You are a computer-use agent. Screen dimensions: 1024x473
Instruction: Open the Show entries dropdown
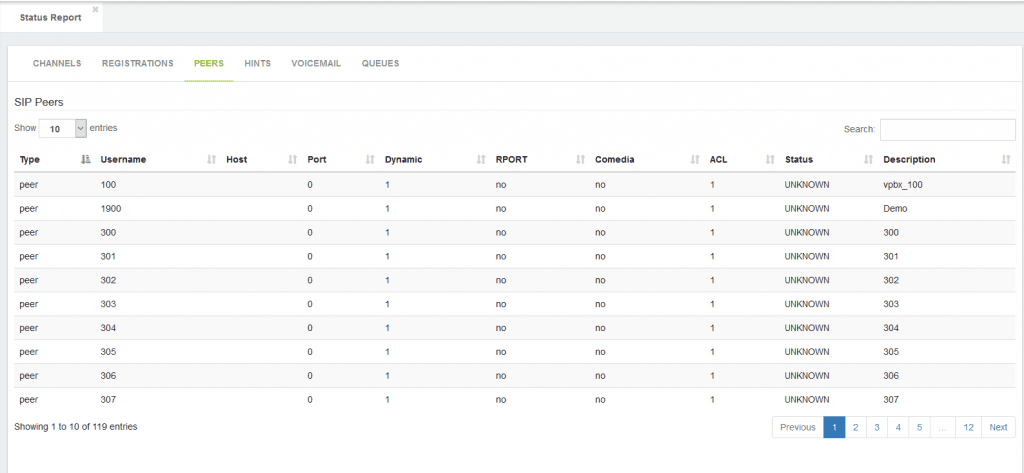(63, 129)
